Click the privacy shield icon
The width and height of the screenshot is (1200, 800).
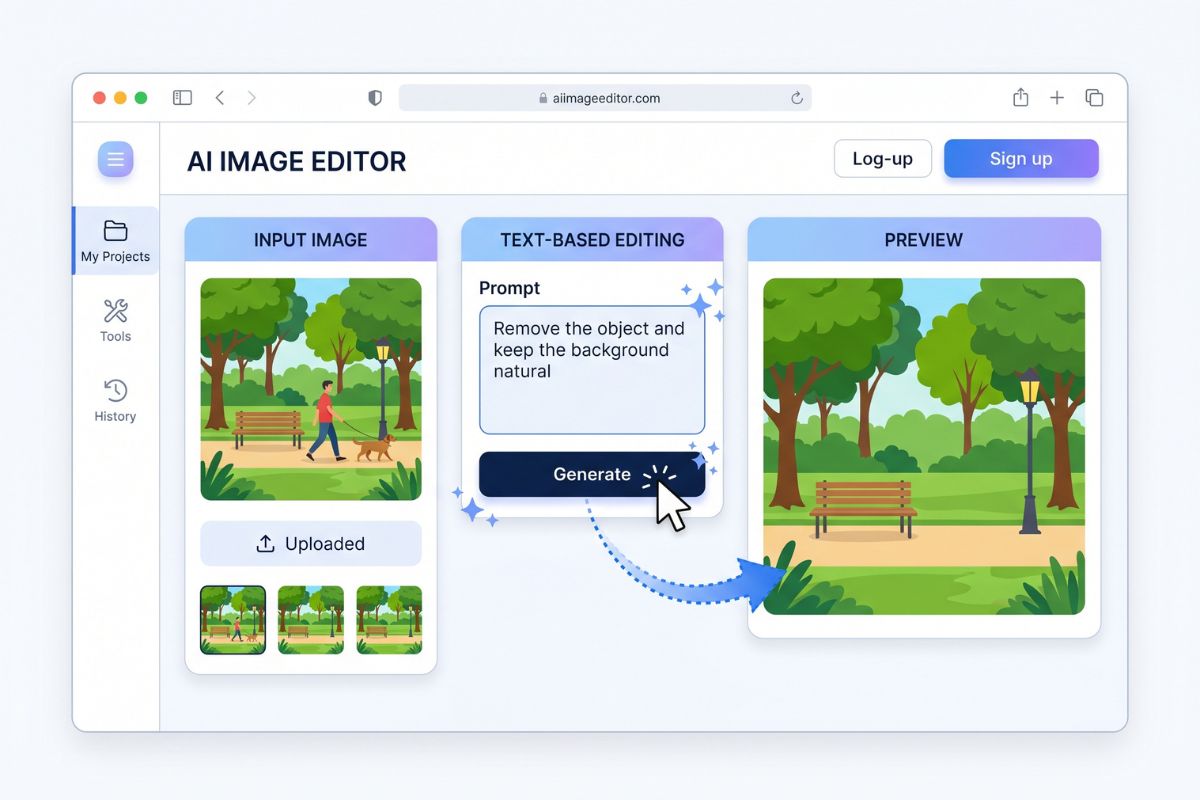pos(375,98)
